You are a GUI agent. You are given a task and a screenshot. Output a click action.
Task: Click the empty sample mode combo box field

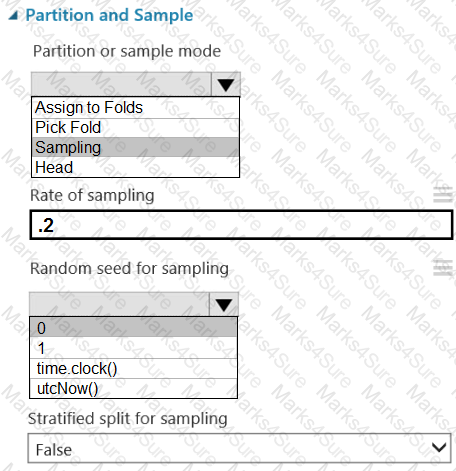point(121,84)
